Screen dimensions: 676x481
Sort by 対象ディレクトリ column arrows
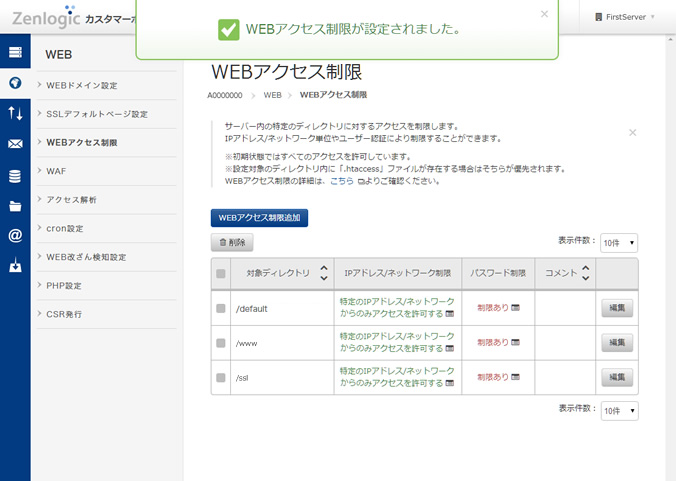[x=324, y=273]
